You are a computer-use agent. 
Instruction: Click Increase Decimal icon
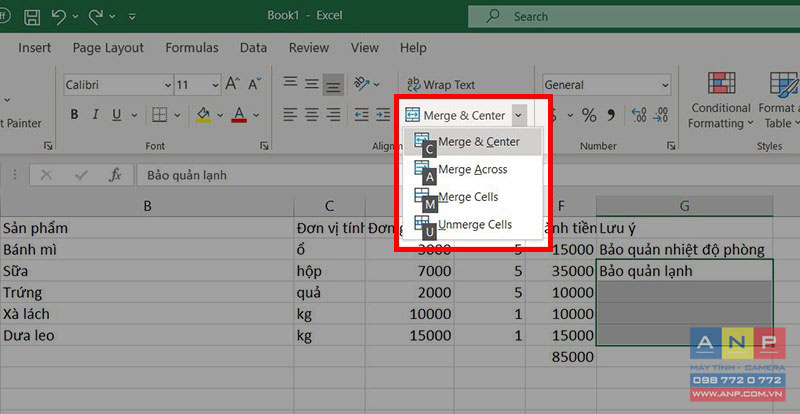639,115
